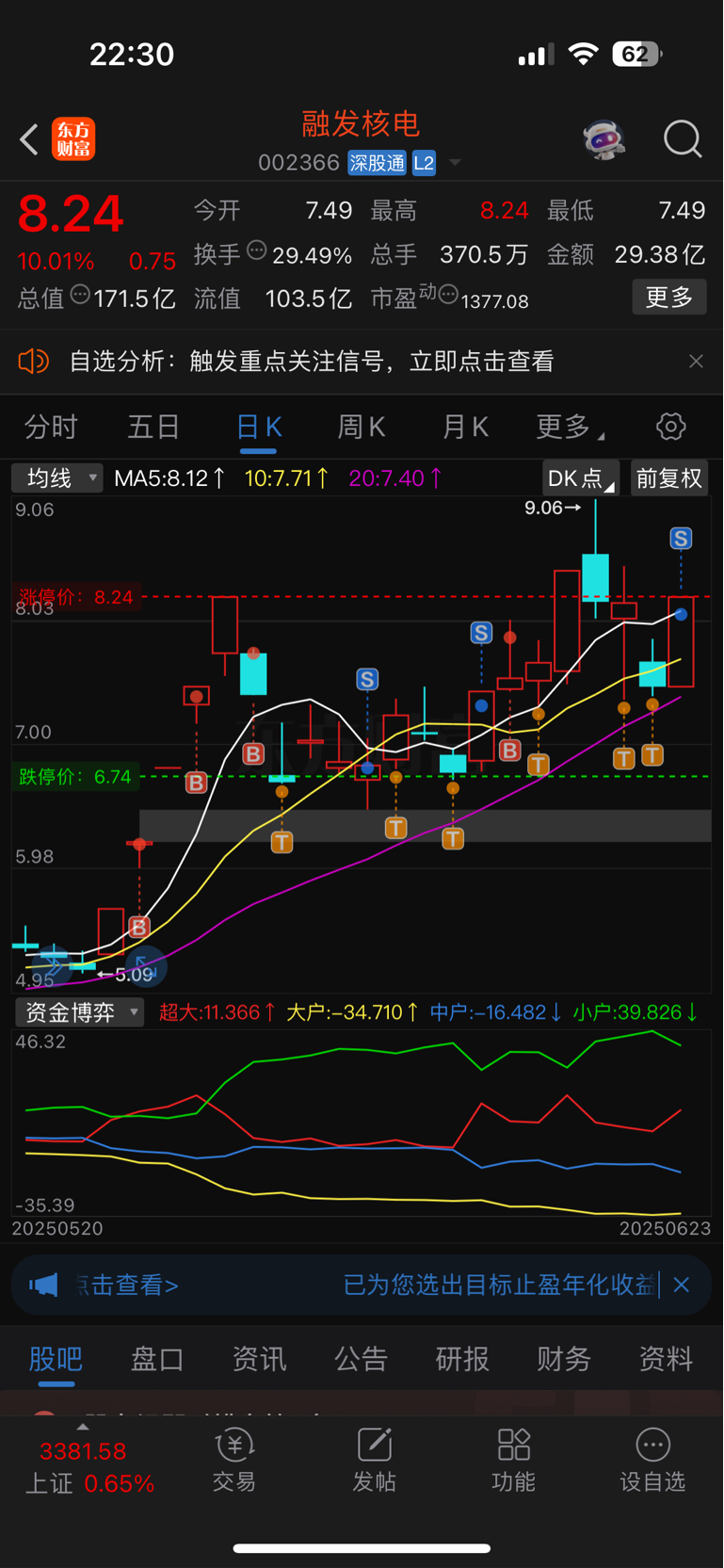Open the 资金博弈 indicator dropdown
Screen dimensions: 724x1568
click(x=79, y=1012)
